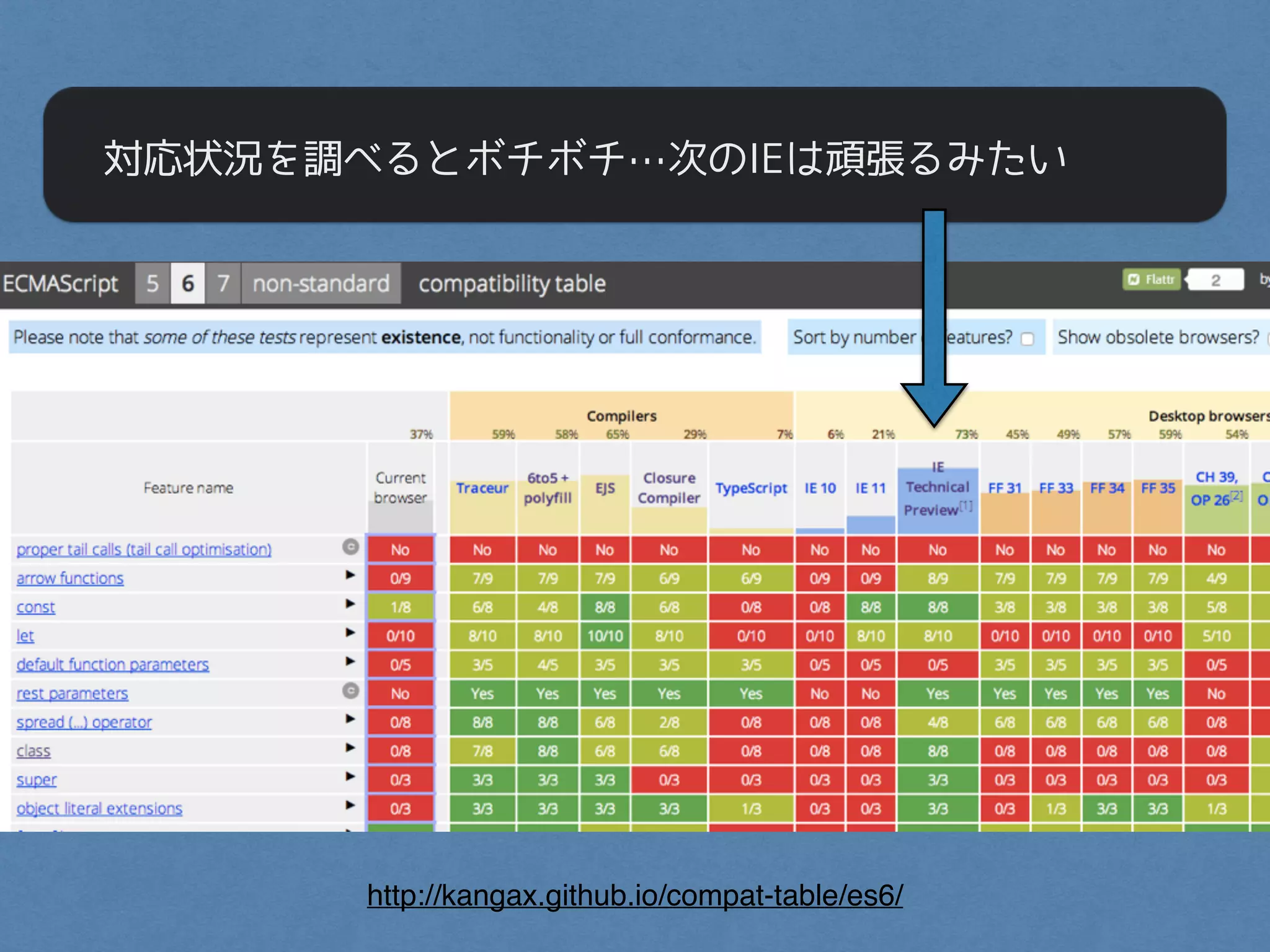Click the existence note banner text
Screen dimensions: 1270x952
coord(384,337)
